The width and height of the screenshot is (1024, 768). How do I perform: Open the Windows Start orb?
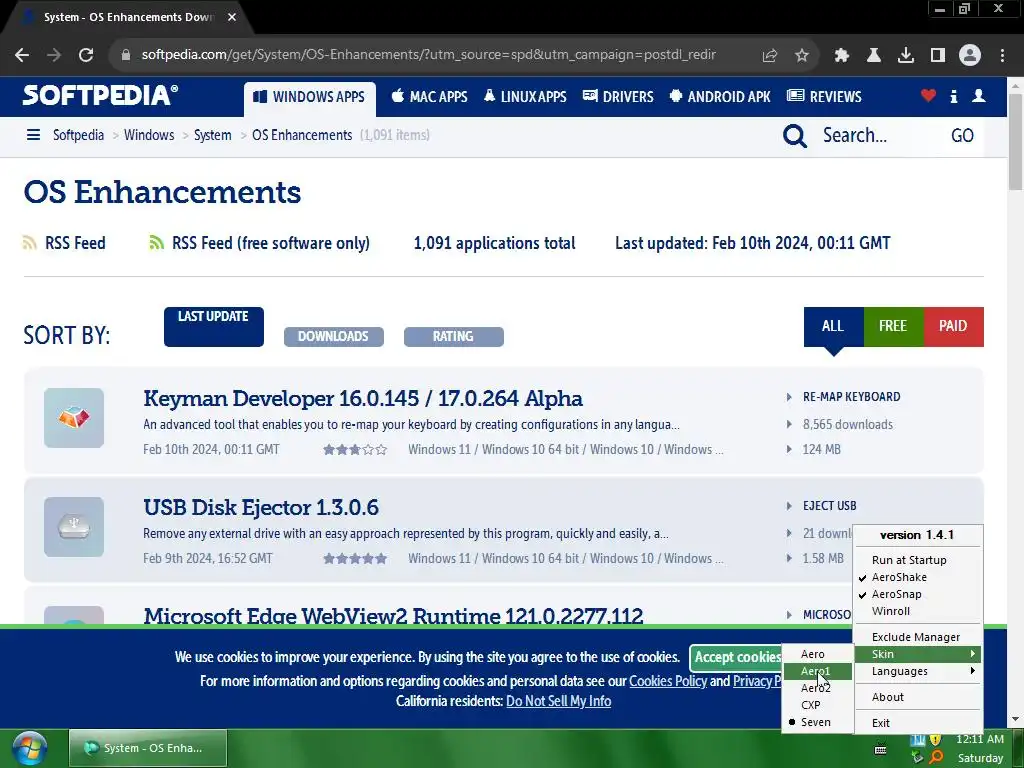pos(29,748)
